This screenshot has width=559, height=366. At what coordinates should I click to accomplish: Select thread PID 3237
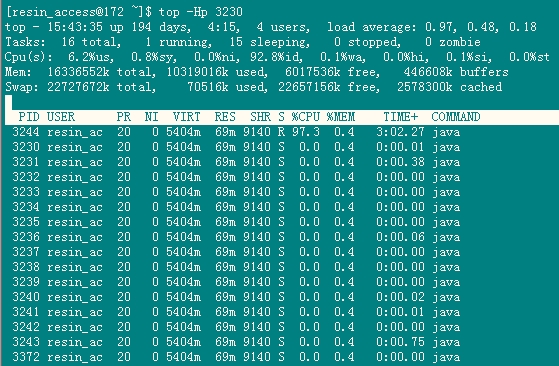(x=25, y=252)
